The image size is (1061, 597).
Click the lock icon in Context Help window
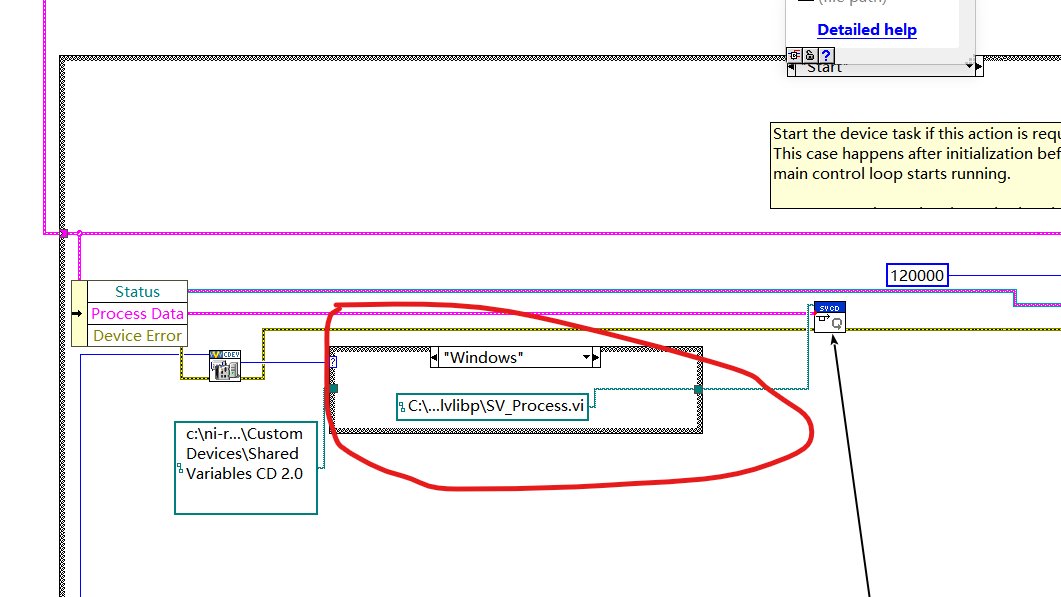click(809, 55)
